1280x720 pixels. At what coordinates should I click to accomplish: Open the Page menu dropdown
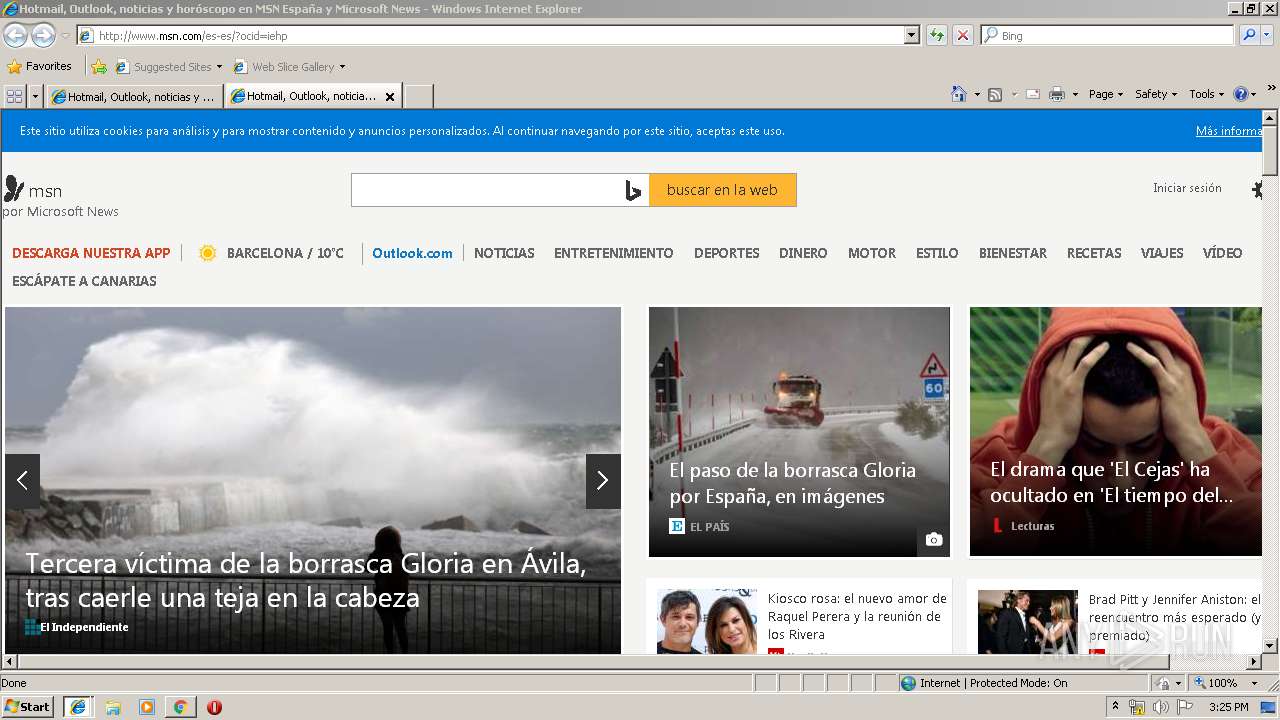[1106, 94]
